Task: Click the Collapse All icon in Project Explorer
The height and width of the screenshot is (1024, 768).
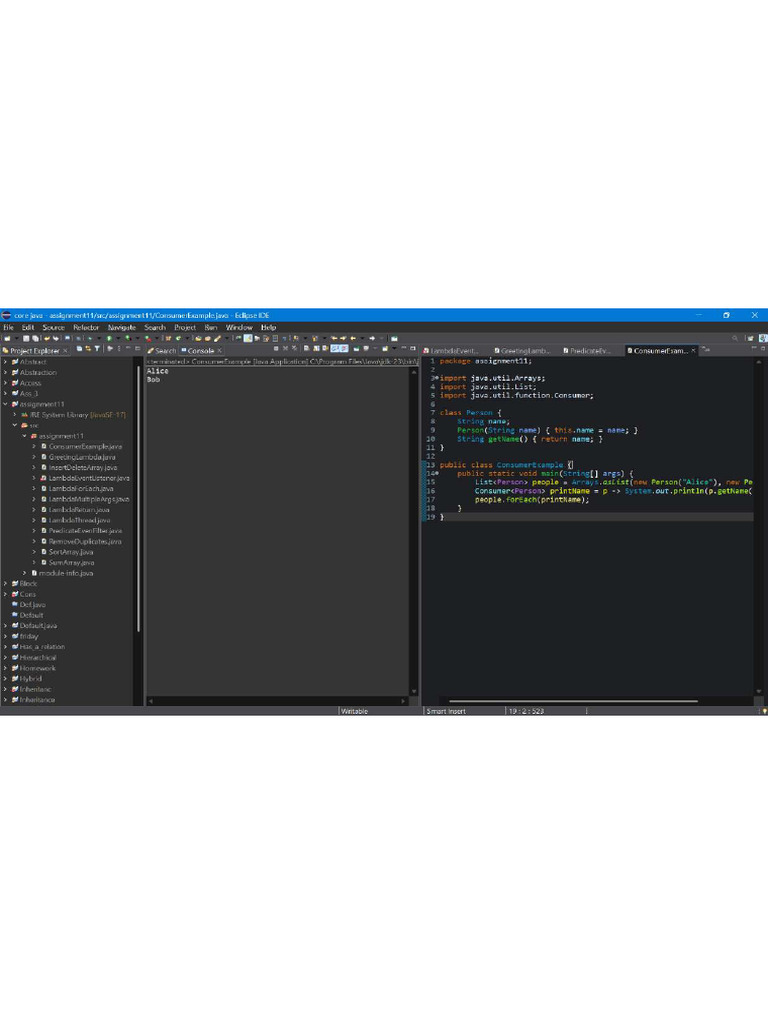Action: tap(77, 350)
